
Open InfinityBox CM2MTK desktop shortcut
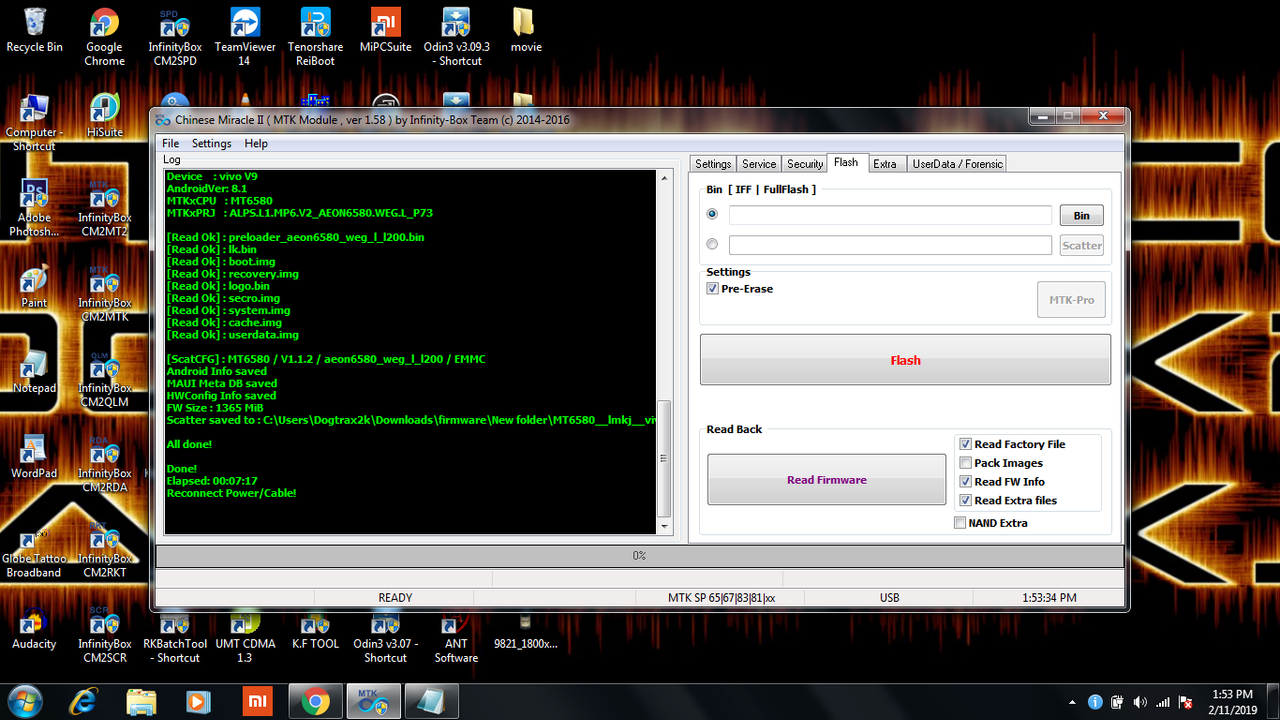tap(104, 294)
